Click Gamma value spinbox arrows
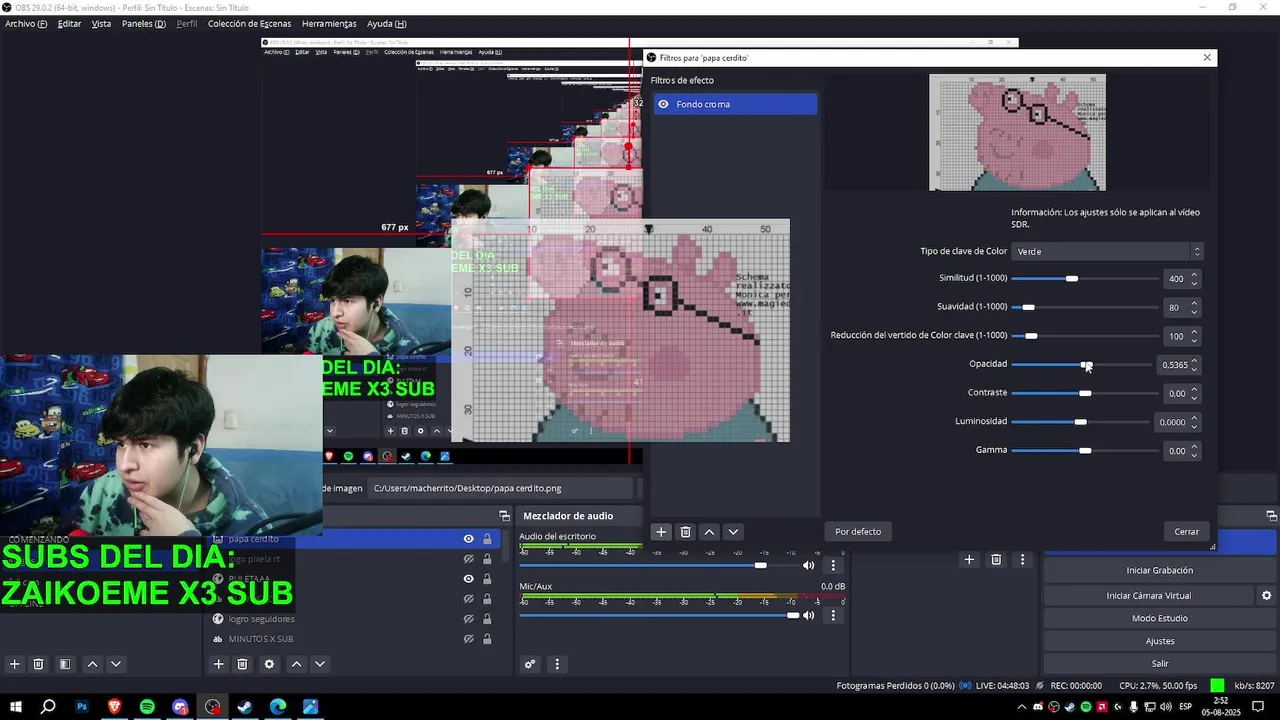 coord(1194,451)
